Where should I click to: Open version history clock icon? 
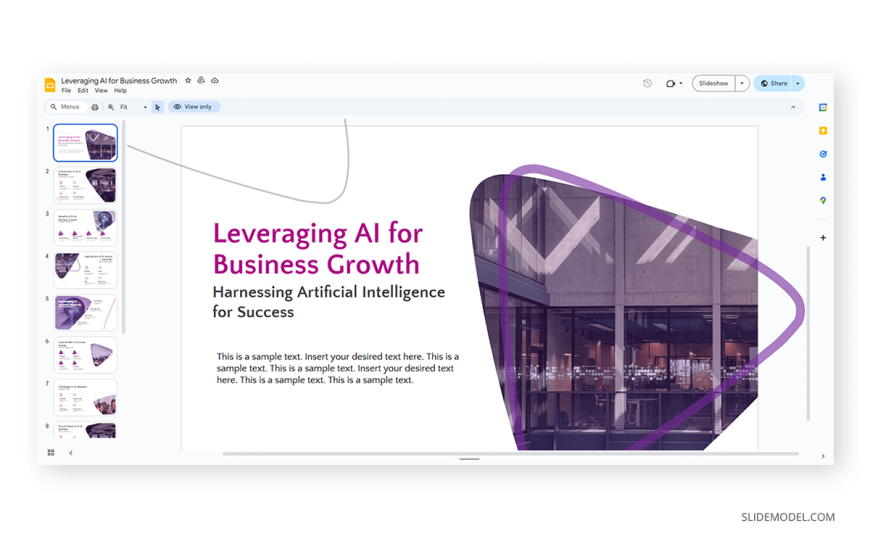coord(647,84)
